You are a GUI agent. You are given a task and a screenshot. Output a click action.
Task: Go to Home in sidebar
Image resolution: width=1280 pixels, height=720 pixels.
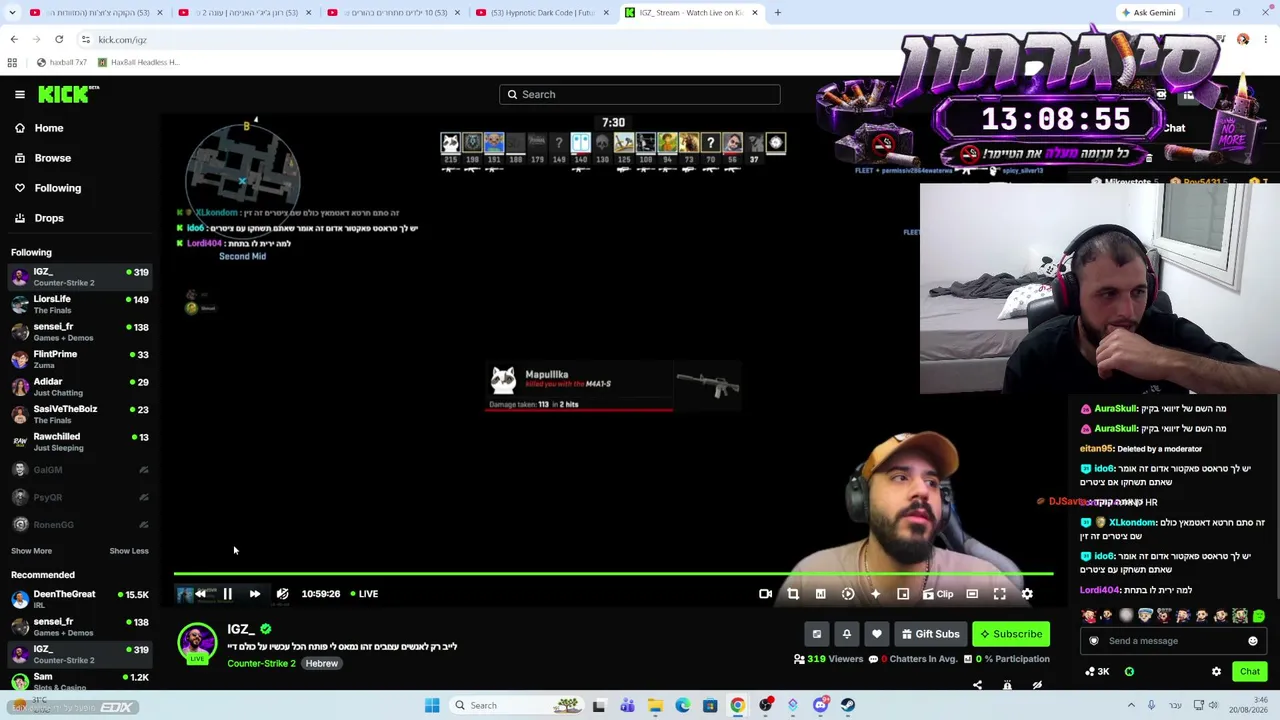tap(39, 128)
